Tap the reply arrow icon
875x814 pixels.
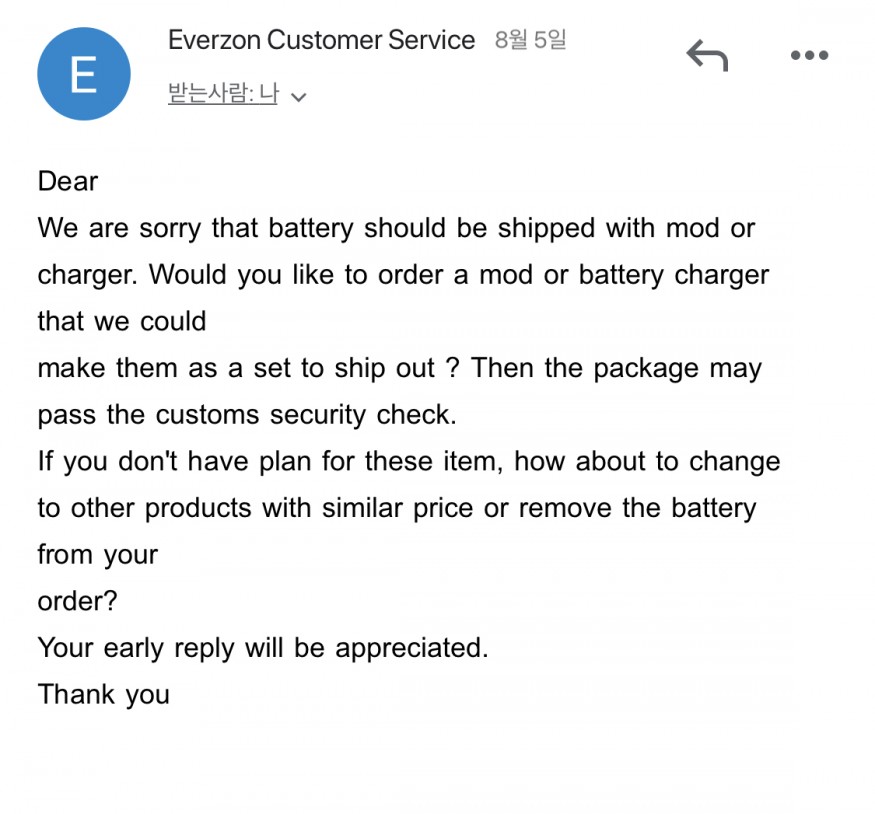706,55
